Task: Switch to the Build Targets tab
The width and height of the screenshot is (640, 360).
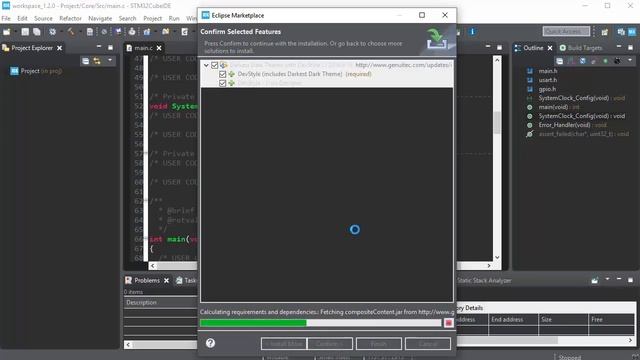Action: (581, 48)
